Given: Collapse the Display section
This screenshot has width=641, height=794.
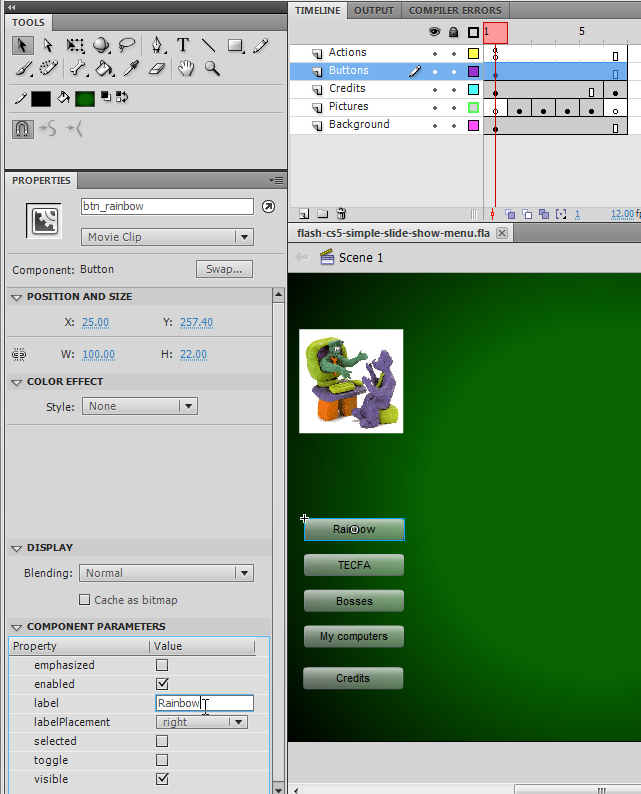Looking at the screenshot, I should click(16, 548).
